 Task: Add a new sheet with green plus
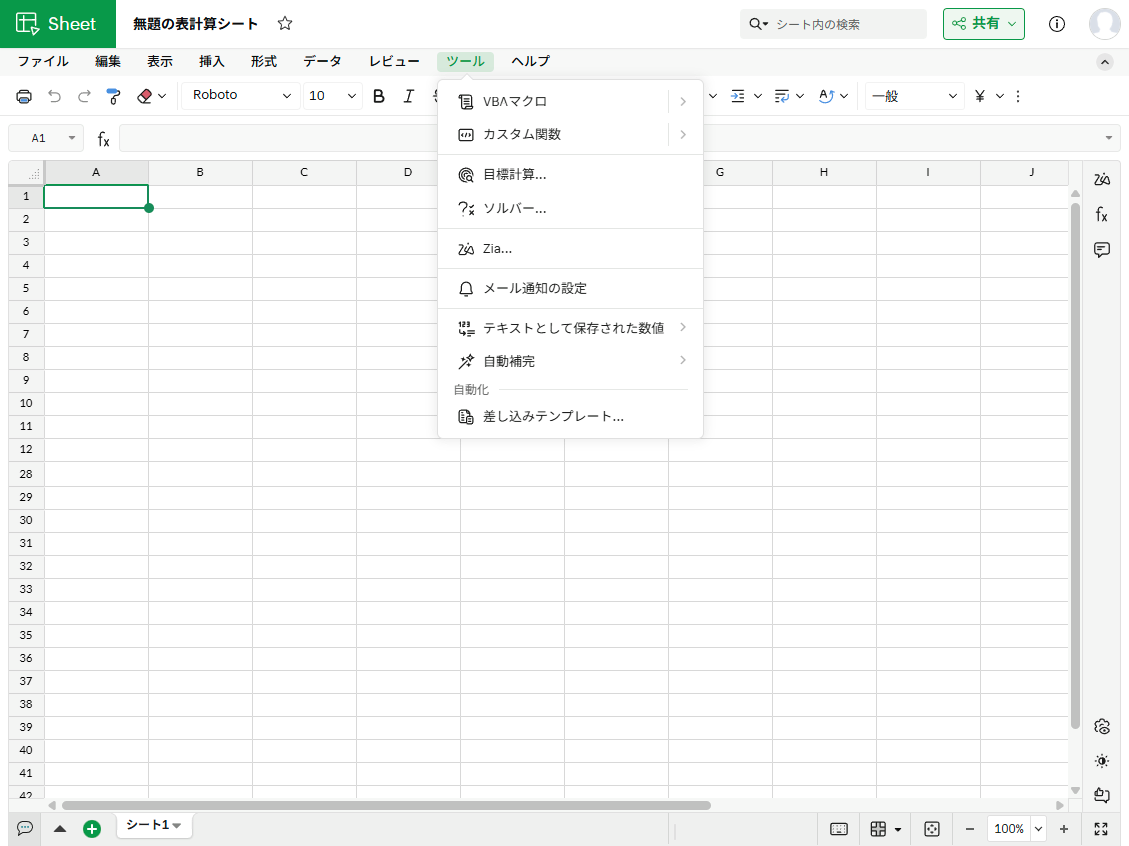point(92,828)
